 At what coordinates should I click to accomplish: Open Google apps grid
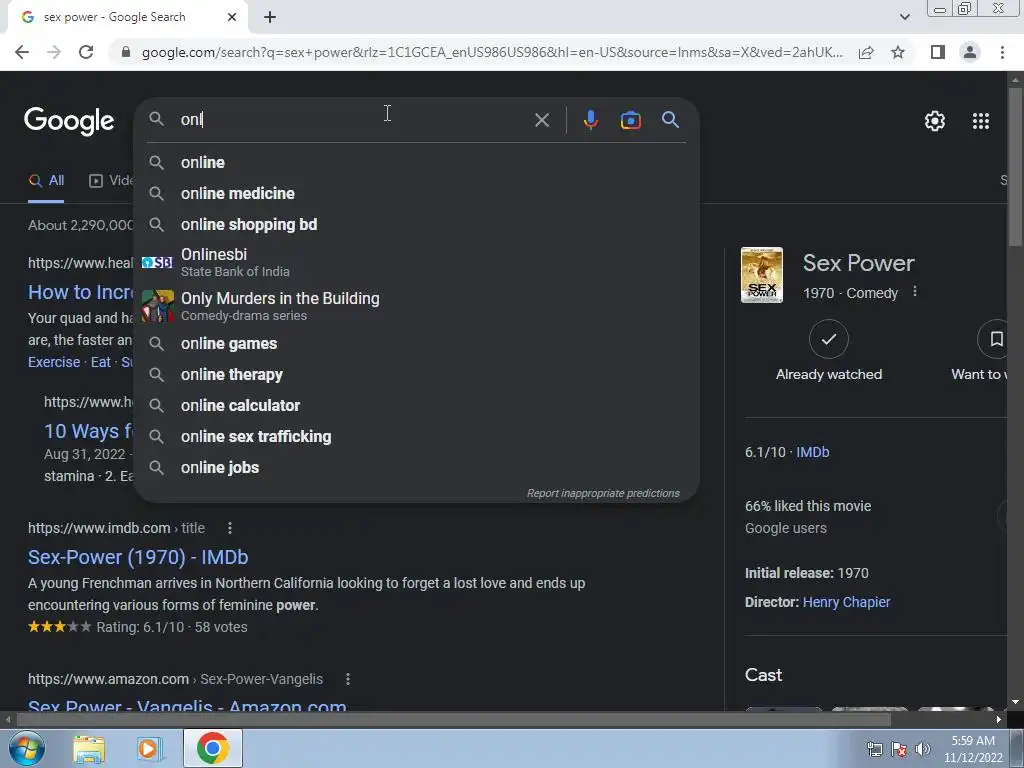pos(980,121)
